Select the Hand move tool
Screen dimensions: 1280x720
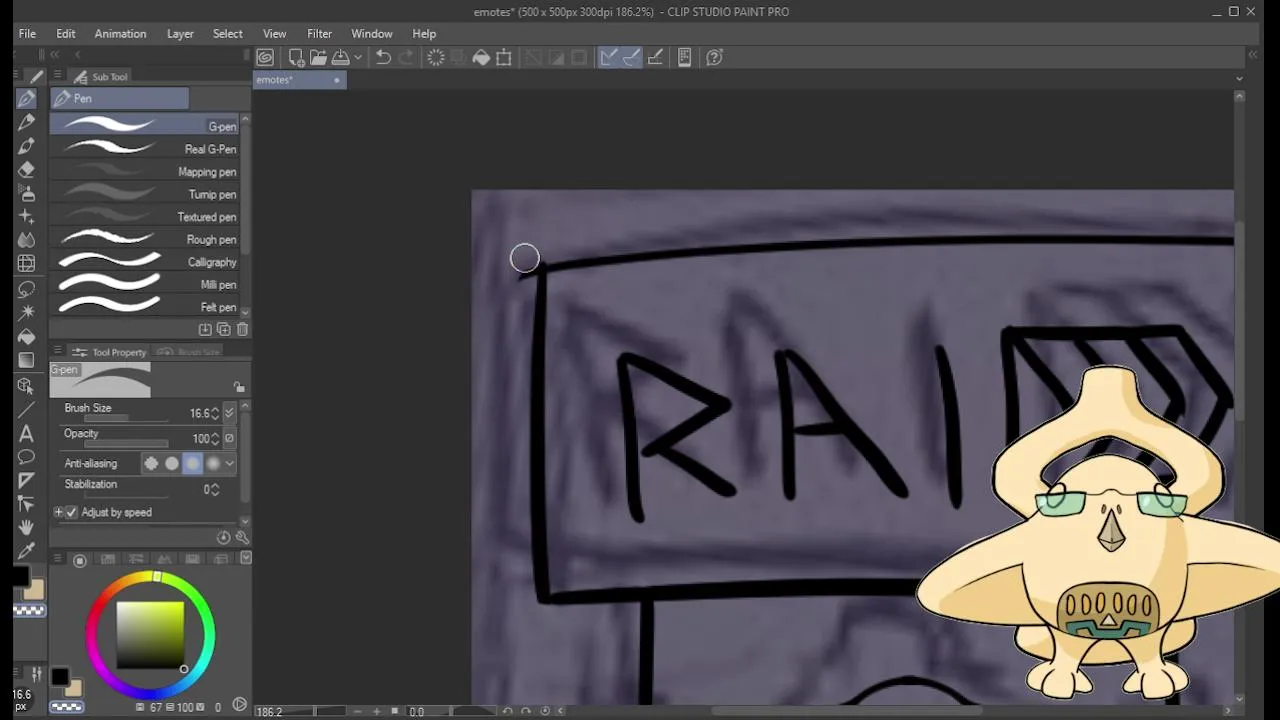27,527
